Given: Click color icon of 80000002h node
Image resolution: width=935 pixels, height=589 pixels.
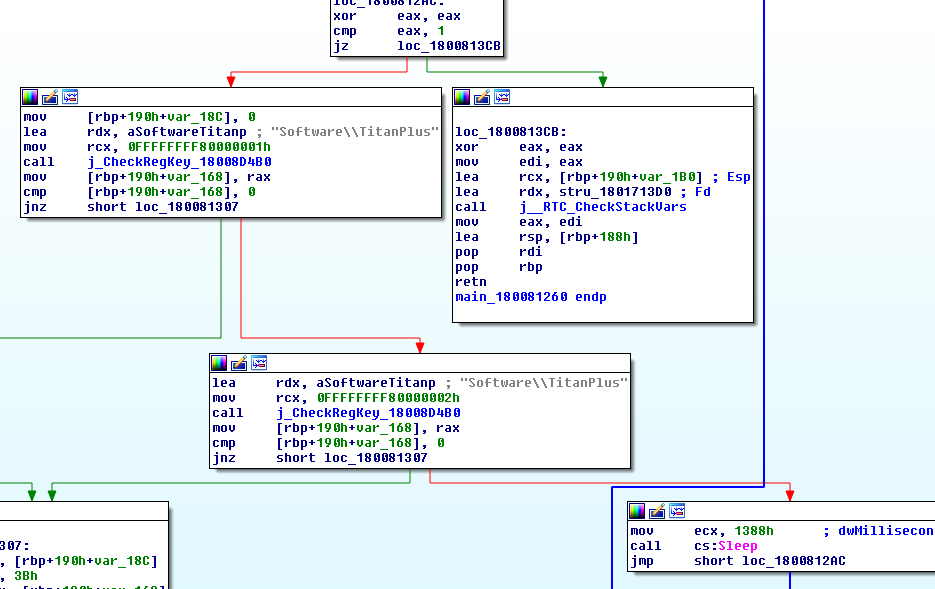Looking at the screenshot, I should tap(219, 363).
